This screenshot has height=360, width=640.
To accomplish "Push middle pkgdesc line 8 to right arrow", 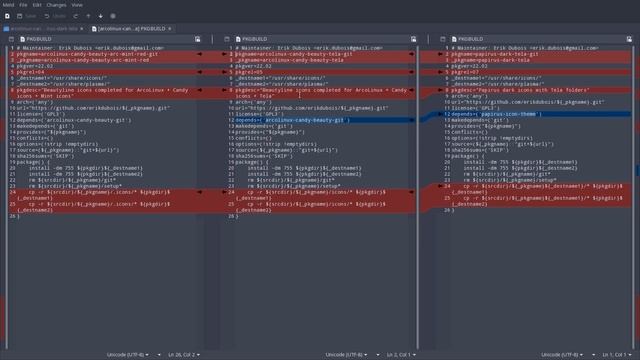I will point(411,90).
